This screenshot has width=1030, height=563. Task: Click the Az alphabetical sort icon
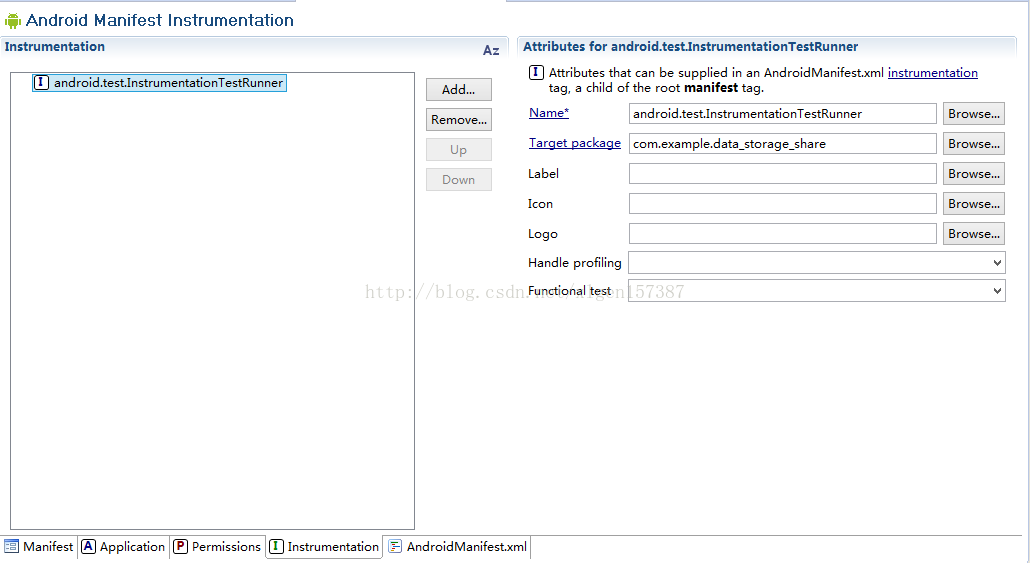(491, 50)
